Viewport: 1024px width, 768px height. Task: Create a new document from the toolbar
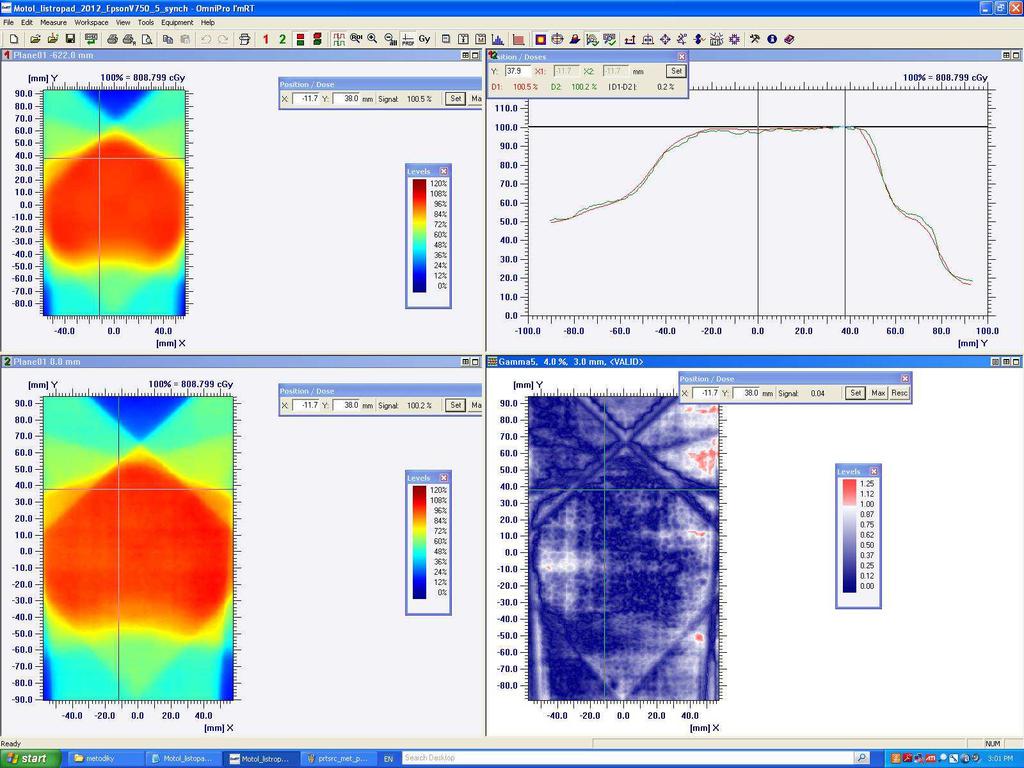point(14,39)
